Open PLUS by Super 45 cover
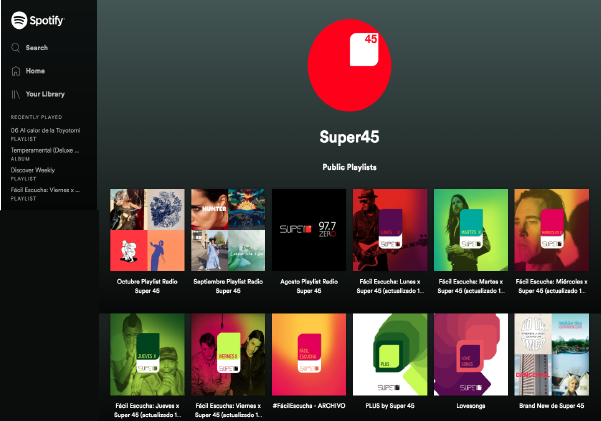Image resolution: width=601 pixels, height=421 pixels. pyautogui.click(x=390, y=354)
